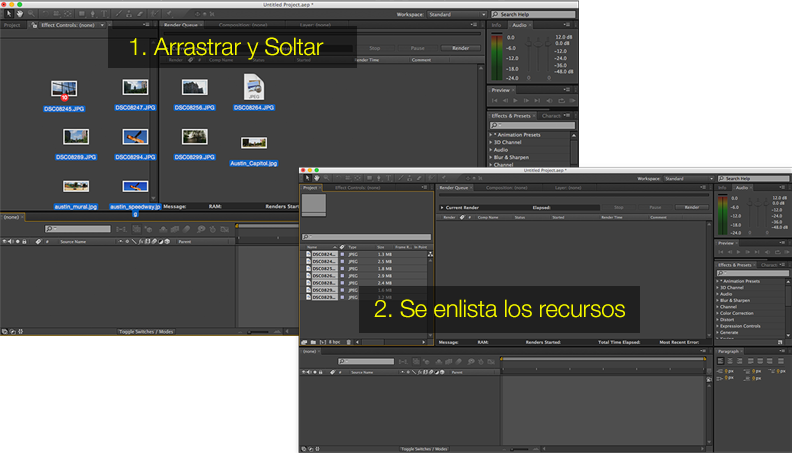Select the Hand tool in the back window
The width and height of the screenshot is (792, 453).
pos(20,14)
